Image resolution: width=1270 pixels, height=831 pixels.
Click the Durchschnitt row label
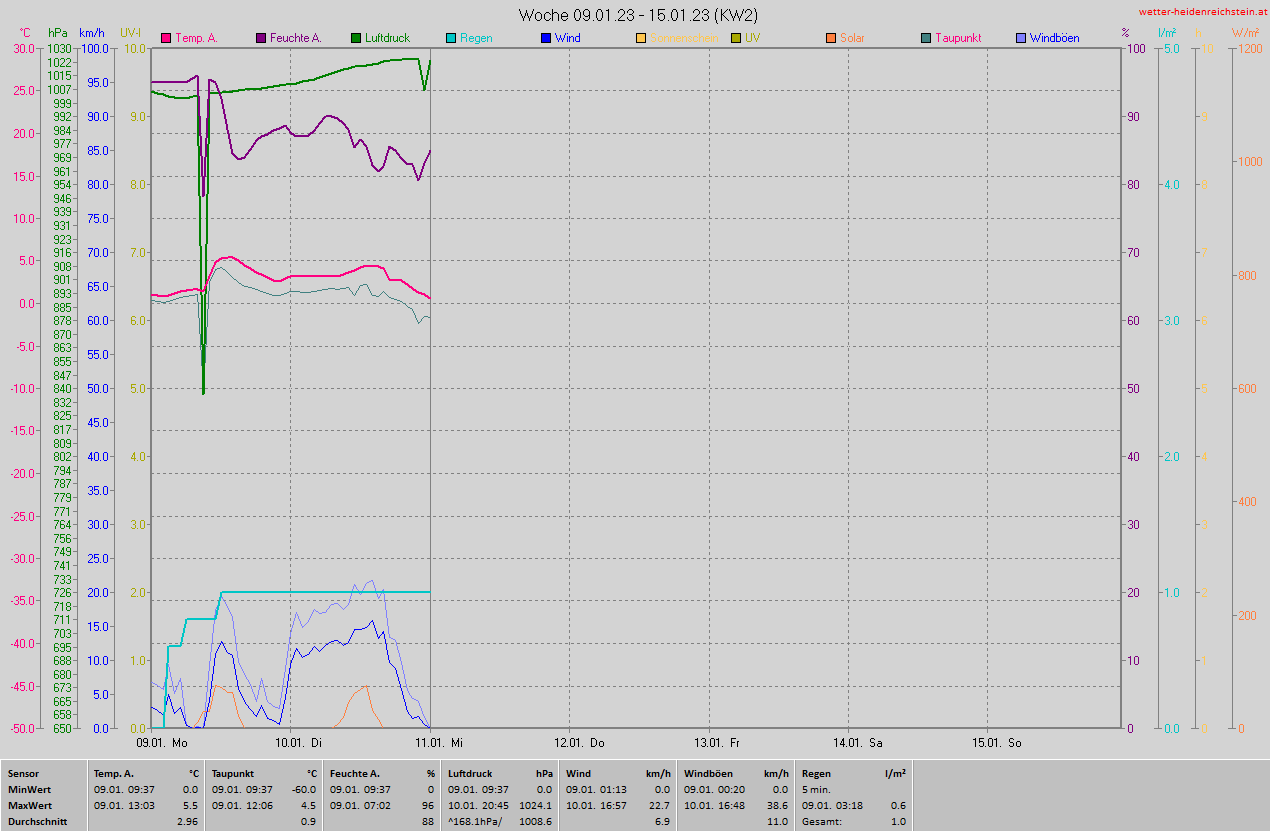pos(37,821)
